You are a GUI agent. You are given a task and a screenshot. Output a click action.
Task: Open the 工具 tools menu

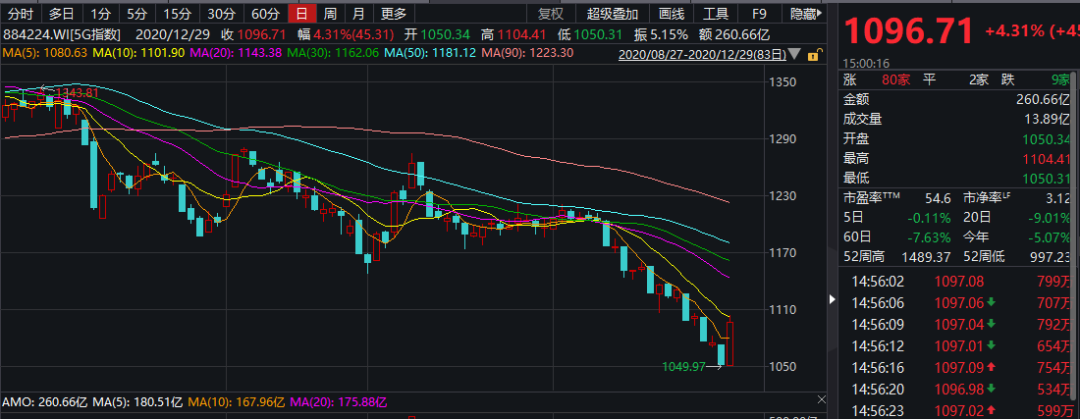[x=715, y=14]
